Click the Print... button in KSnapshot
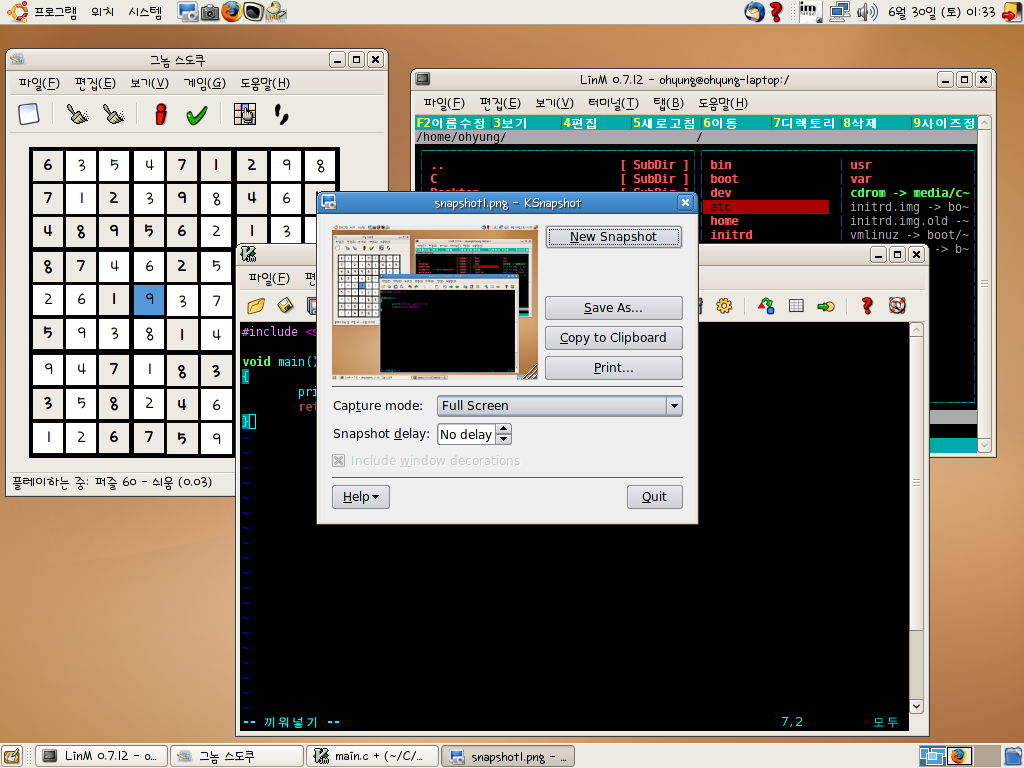This screenshot has width=1024, height=768. [613, 368]
